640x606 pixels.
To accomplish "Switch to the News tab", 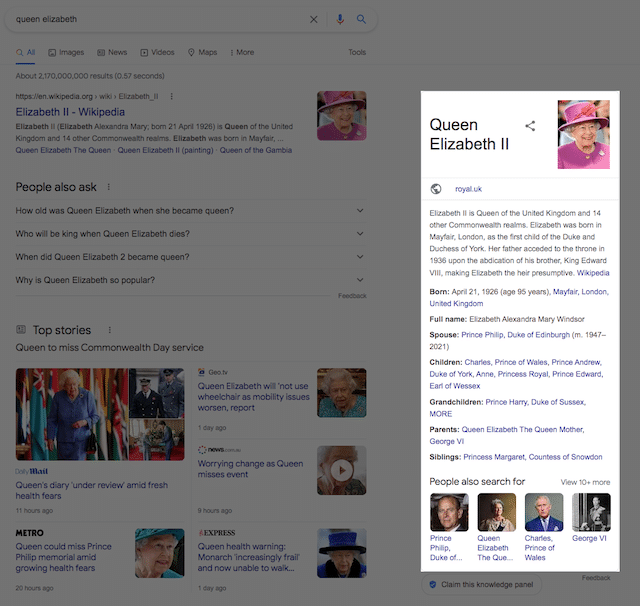I will [112, 53].
